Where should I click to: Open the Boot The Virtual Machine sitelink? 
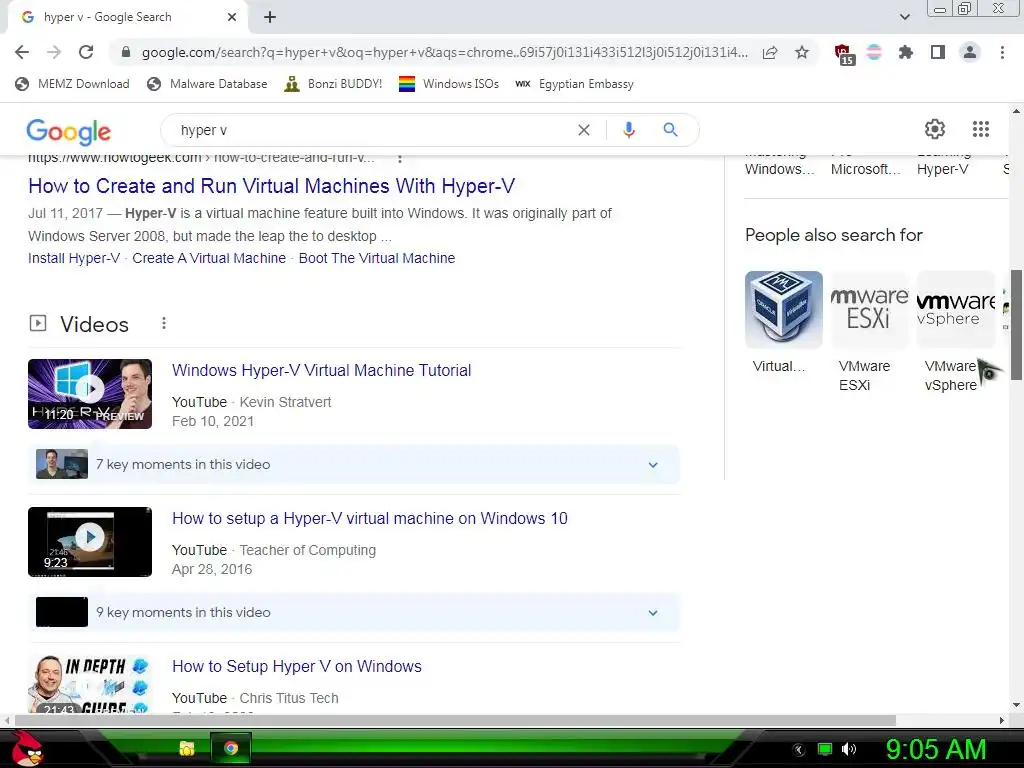pos(377,258)
